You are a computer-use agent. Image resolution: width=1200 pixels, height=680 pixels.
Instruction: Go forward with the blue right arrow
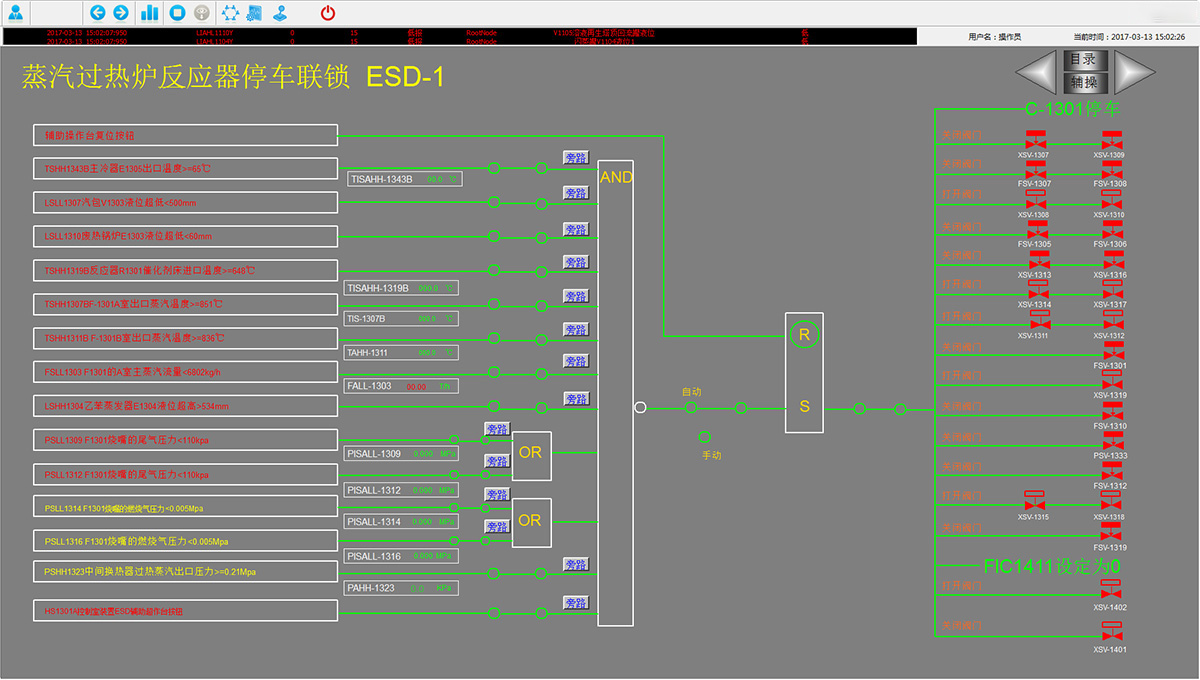click(120, 13)
